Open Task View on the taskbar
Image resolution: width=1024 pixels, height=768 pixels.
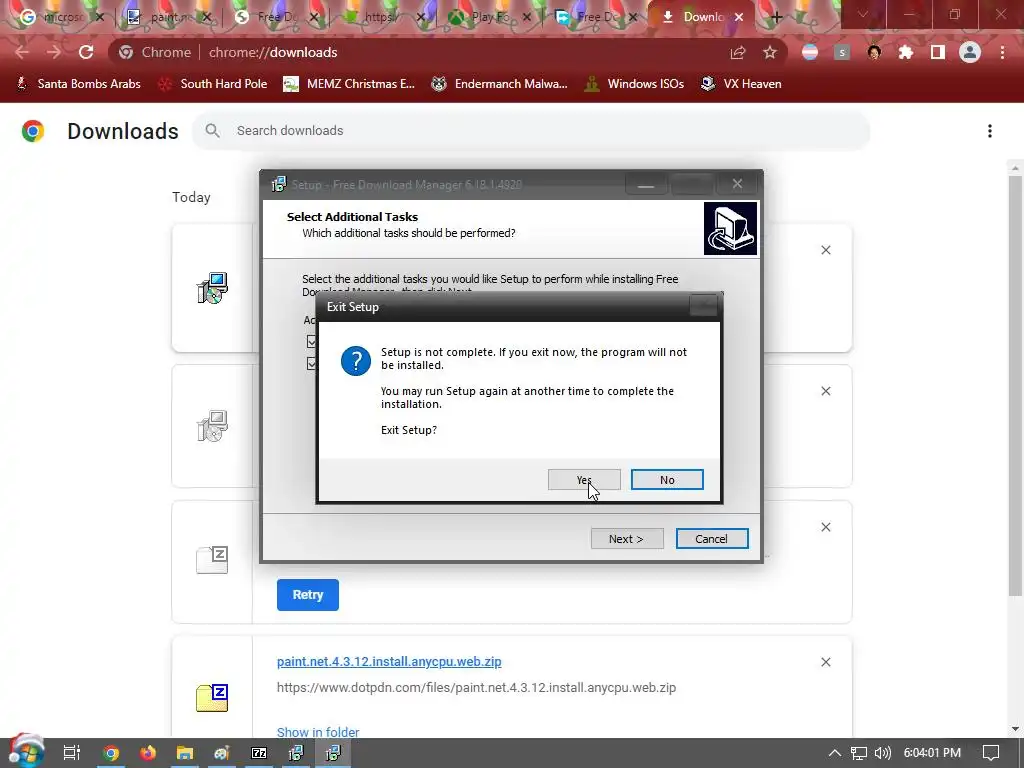pyautogui.click(x=72, y=753)
